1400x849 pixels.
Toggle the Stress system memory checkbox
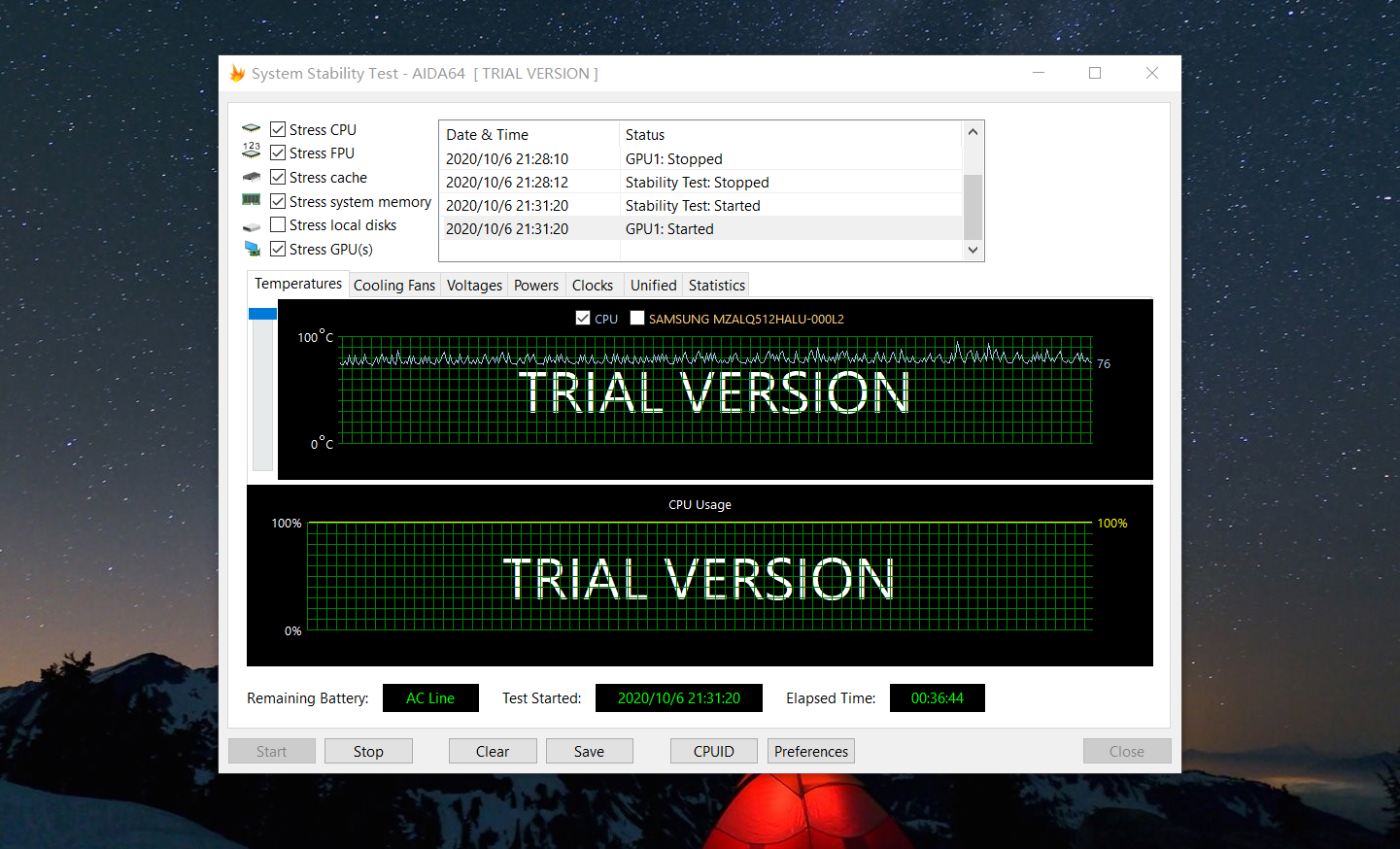click(x=278, y=201)
